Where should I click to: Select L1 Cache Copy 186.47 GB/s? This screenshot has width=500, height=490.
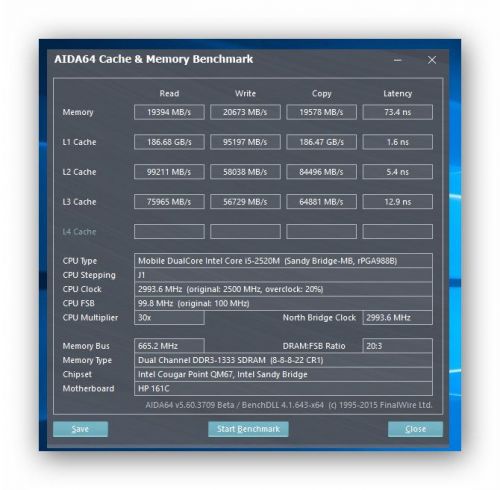point(321,142)
